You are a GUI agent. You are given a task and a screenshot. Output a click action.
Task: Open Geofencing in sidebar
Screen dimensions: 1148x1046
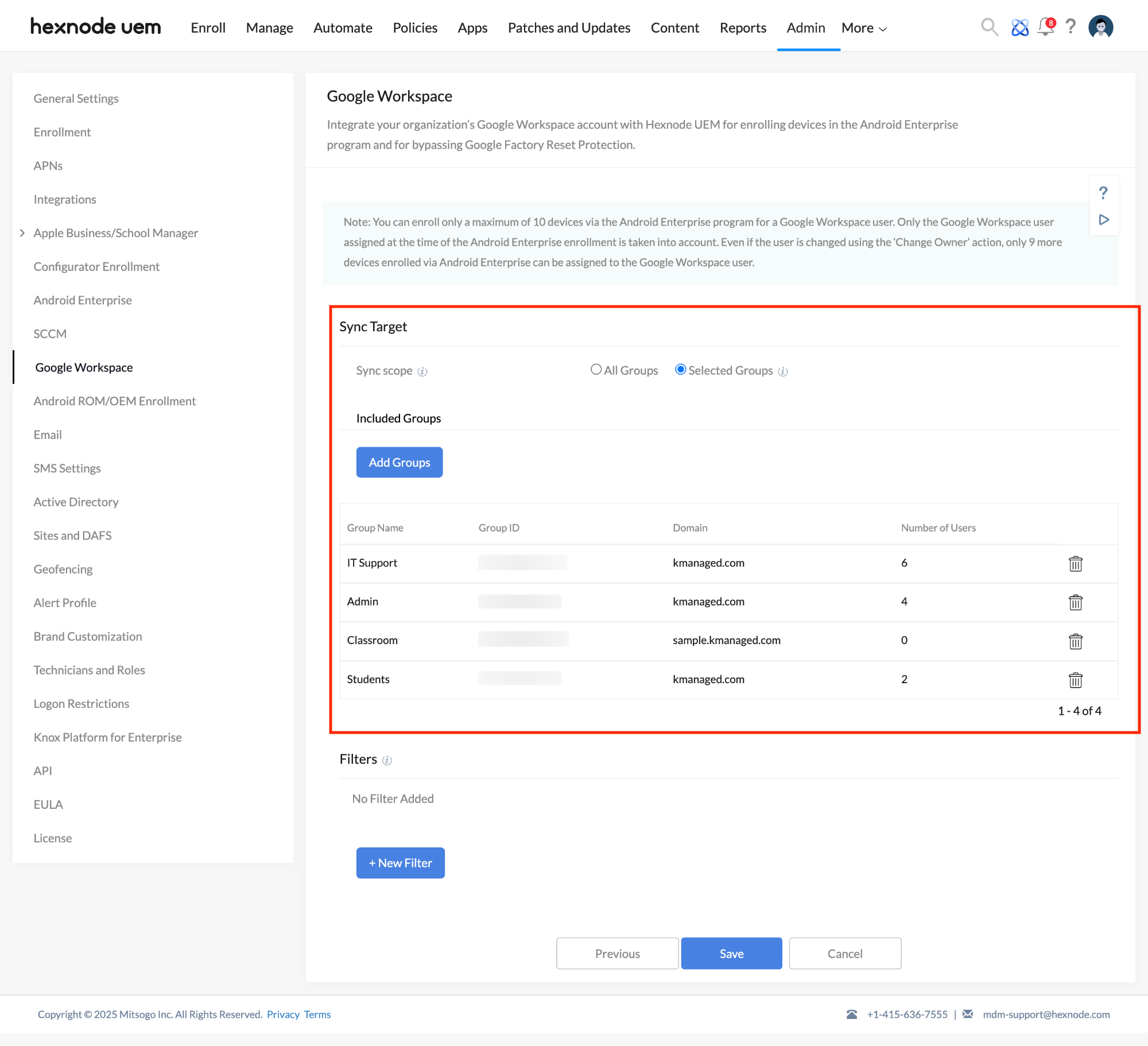coord(63,570)
